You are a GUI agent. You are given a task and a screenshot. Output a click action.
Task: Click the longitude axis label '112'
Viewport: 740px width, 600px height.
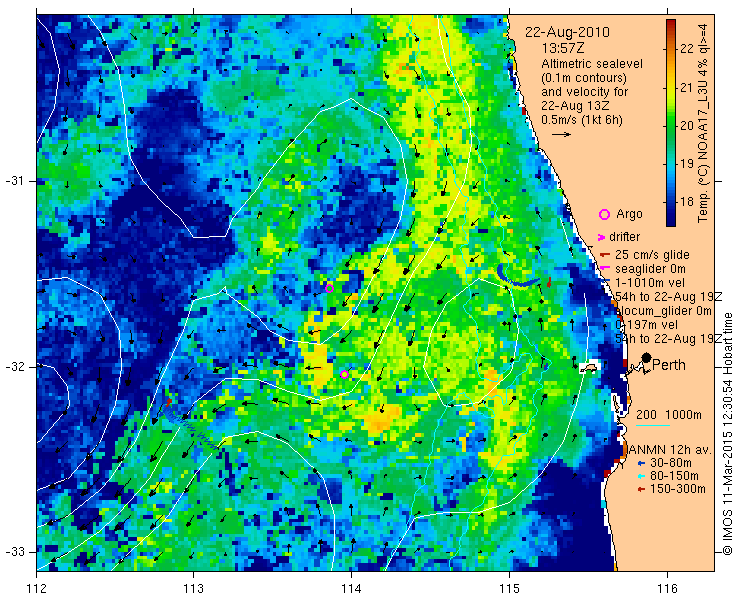tap(36, 589)
